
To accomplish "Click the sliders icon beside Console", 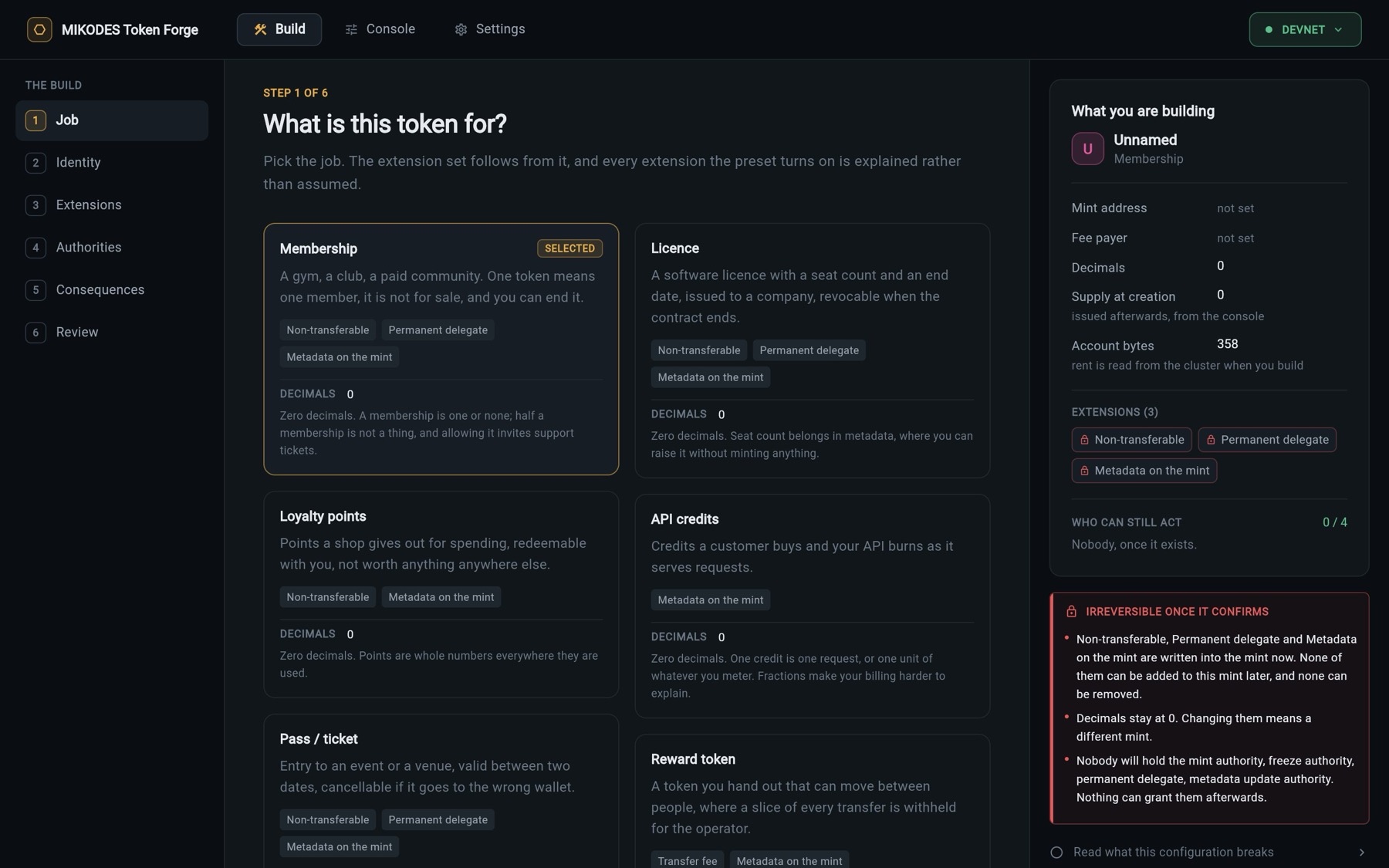I will click(x=351, y=29).
